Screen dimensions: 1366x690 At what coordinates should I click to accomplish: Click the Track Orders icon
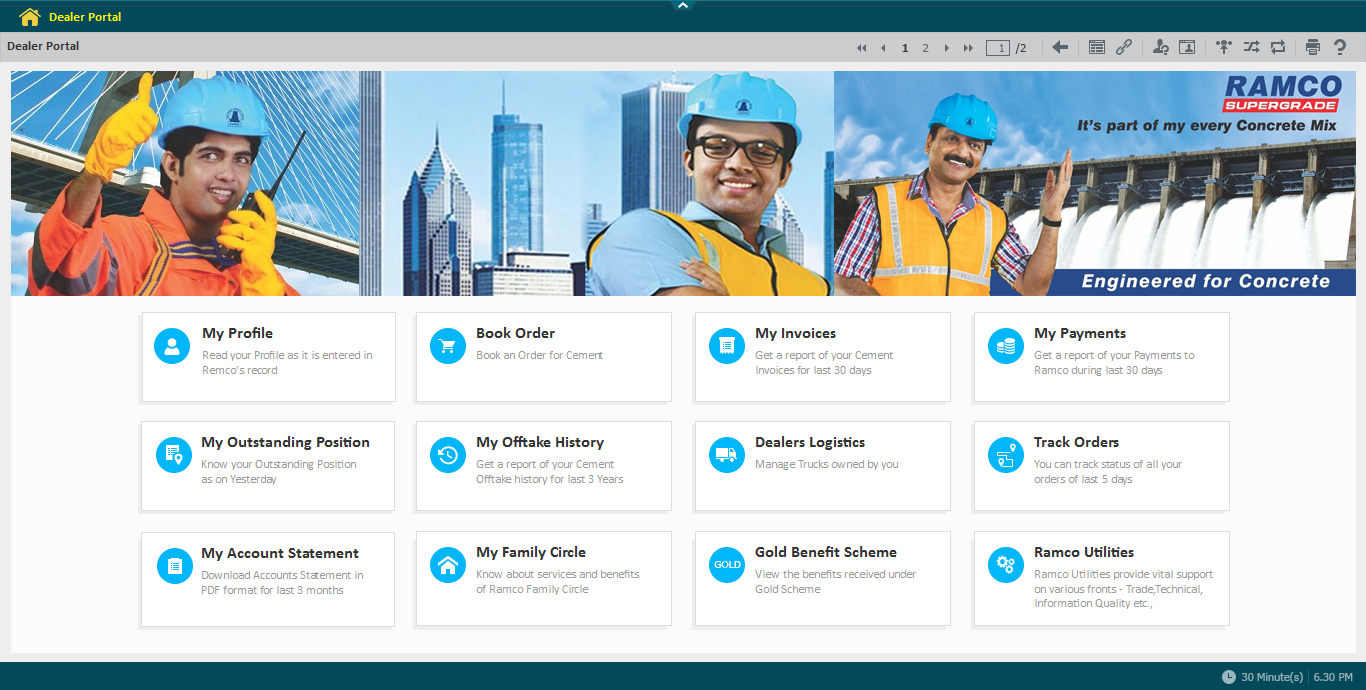[x=1006, y=455]
